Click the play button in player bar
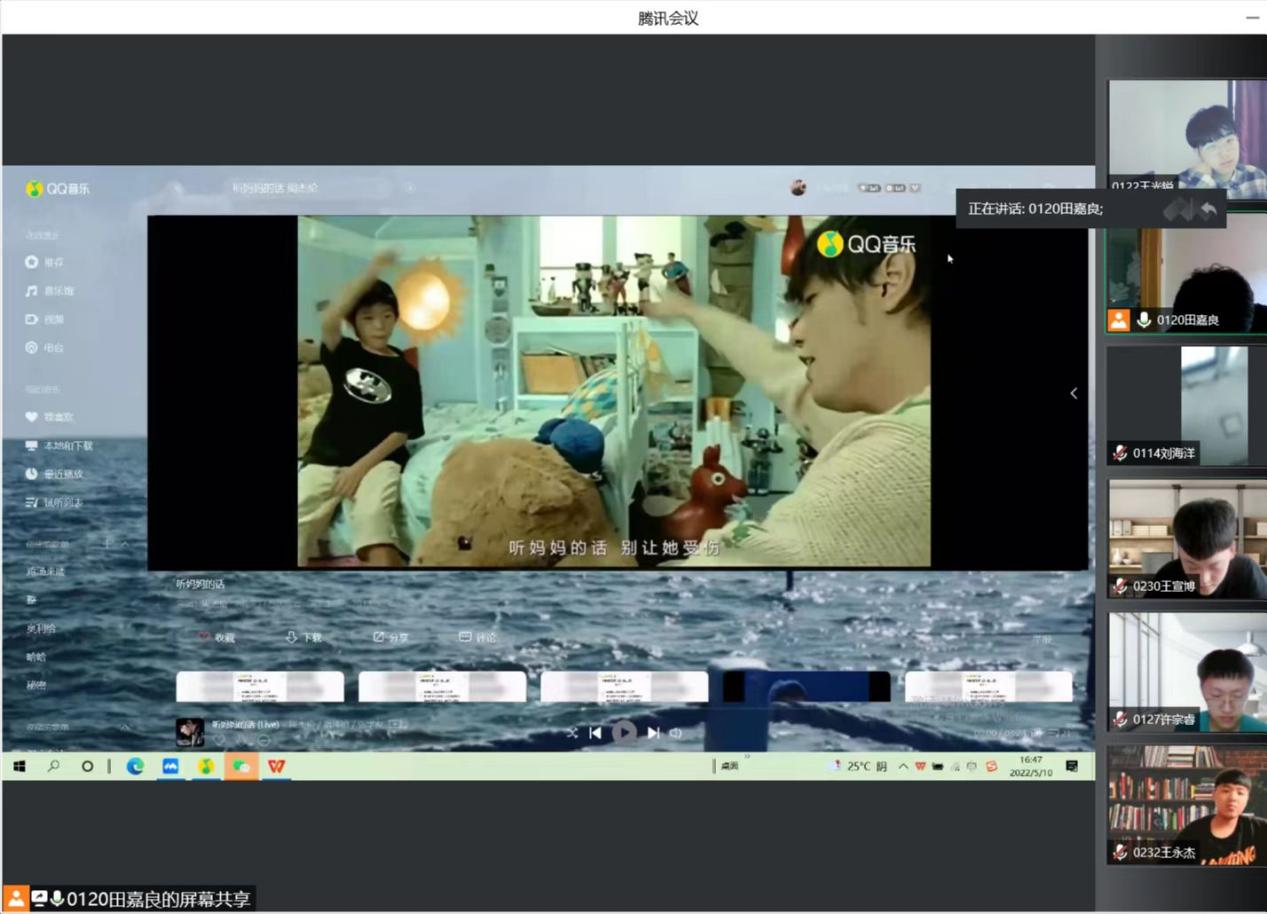Image resolution: width=1267 pixels, height=914 pixels. coord(624,733)
